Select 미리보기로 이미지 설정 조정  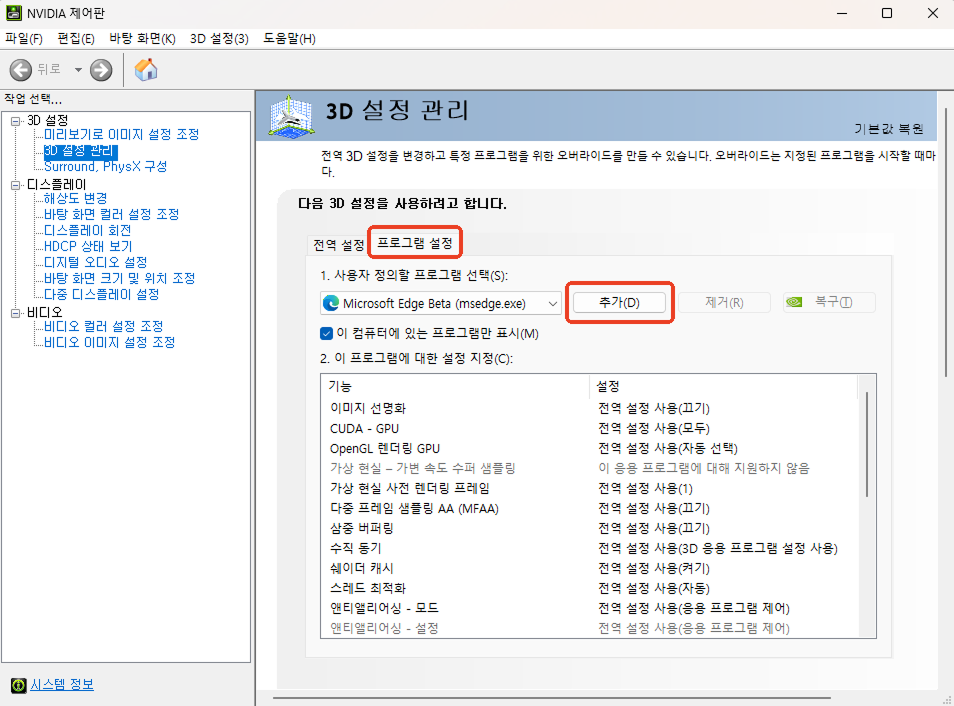(x=122, y=135)
